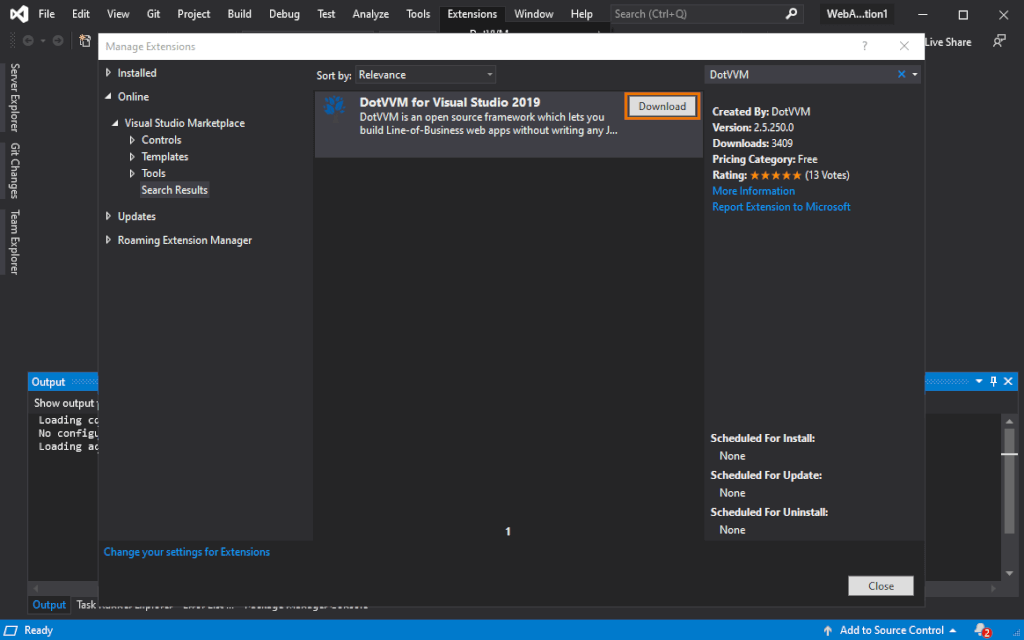Viewport: 1024px width, 640px height.
Task: Click the Manage Extensions help question mark
Action: (x=865, y=46)
